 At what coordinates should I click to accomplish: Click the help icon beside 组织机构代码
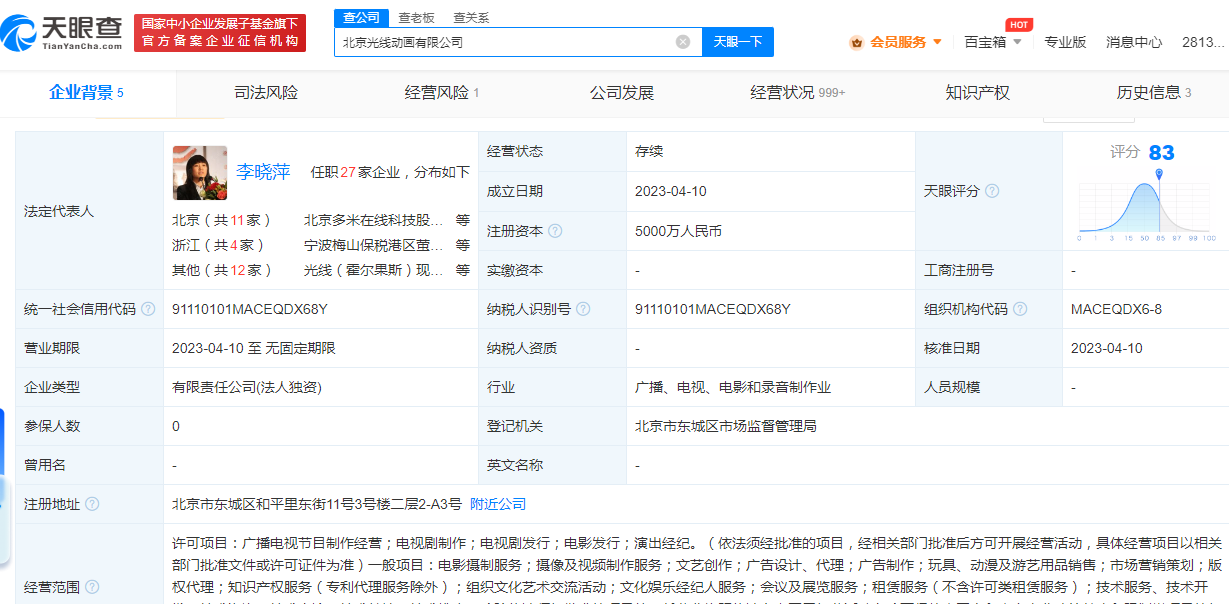1020,309
